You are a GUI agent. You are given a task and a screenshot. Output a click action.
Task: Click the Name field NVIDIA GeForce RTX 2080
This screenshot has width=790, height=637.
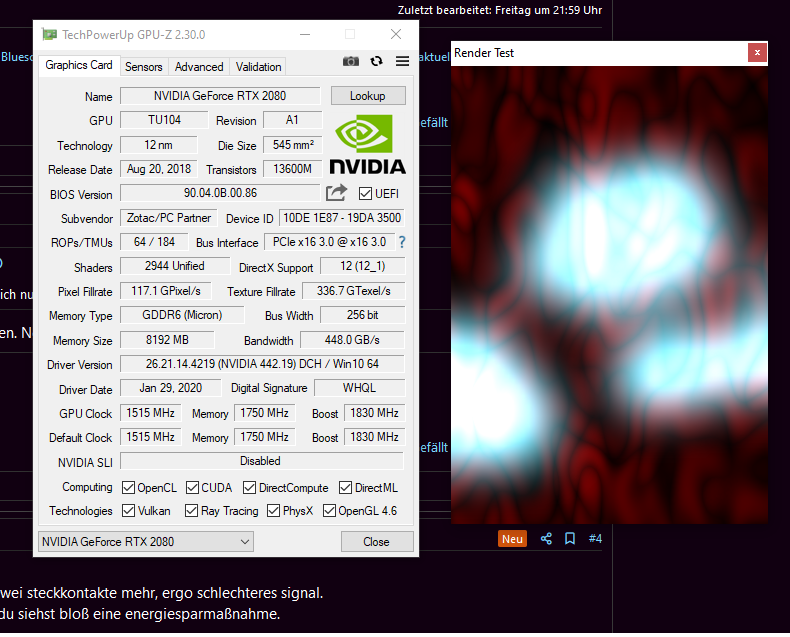pyautogui.click(x=220, y=96)
